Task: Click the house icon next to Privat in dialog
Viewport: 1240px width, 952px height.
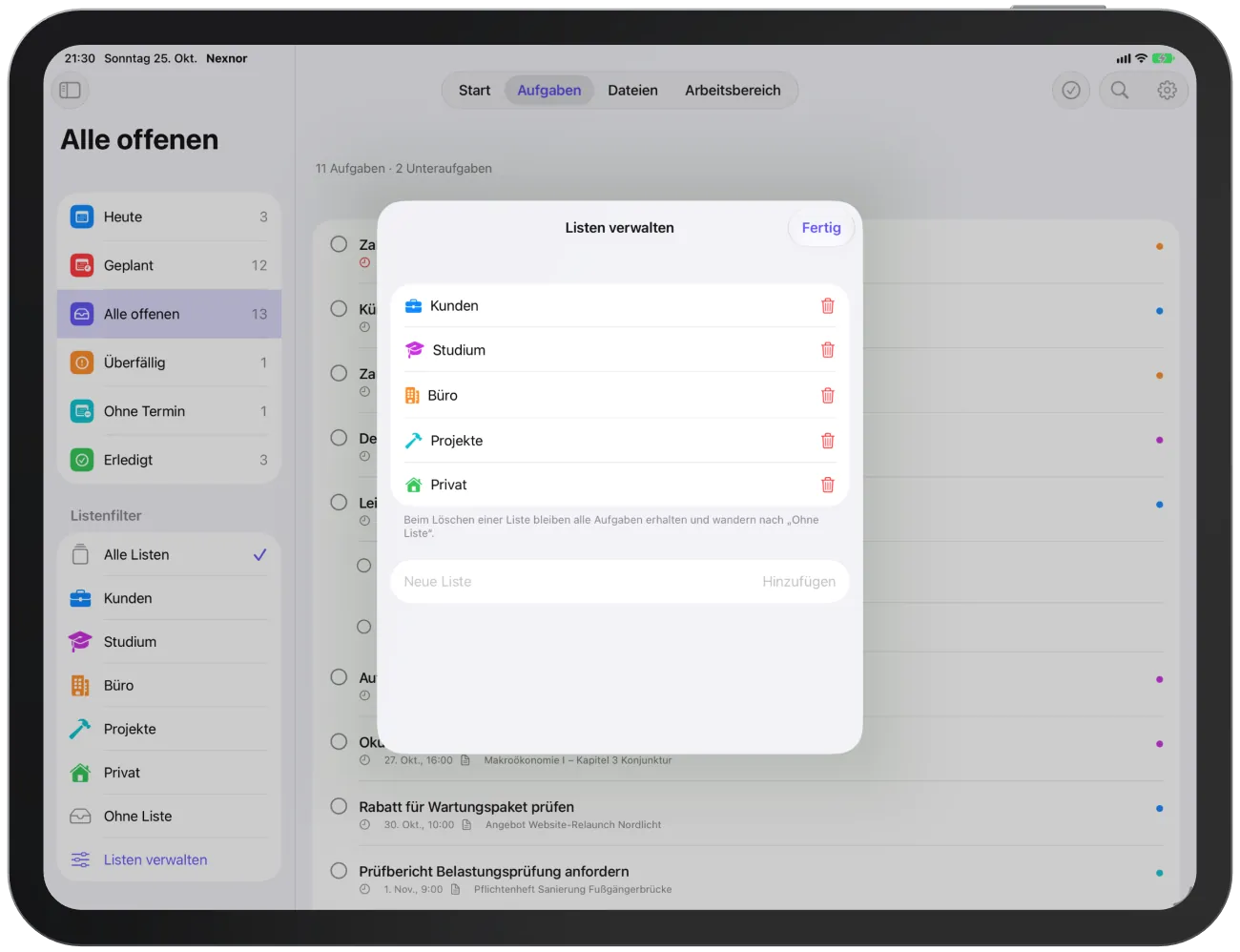Action: 413,485
